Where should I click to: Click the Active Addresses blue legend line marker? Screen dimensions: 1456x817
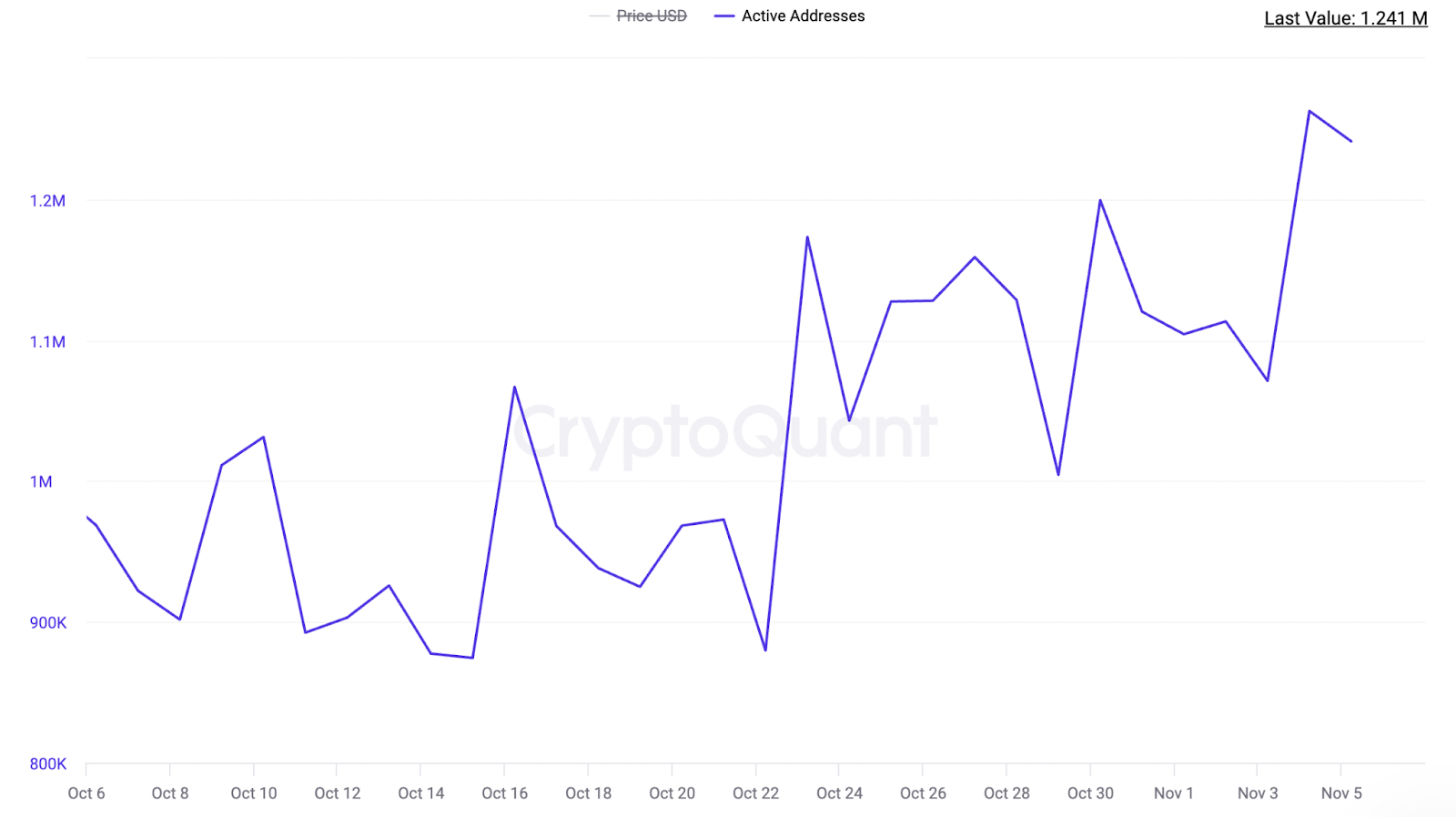click(724, 16)
